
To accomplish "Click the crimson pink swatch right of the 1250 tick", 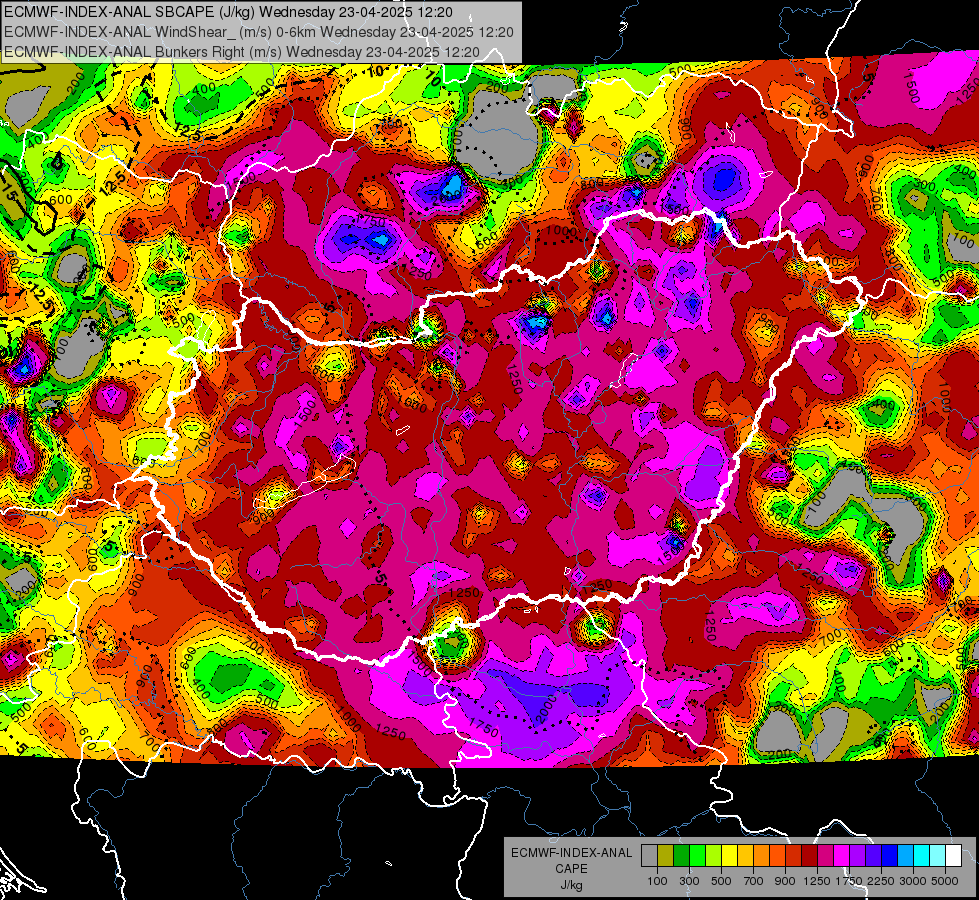I will (x=825, y=856).
